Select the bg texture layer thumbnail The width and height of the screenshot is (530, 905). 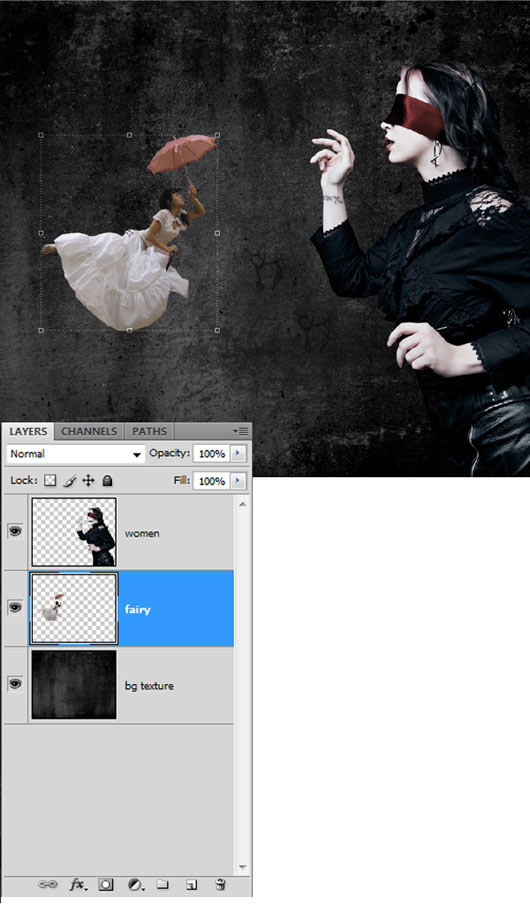[74, 685]
